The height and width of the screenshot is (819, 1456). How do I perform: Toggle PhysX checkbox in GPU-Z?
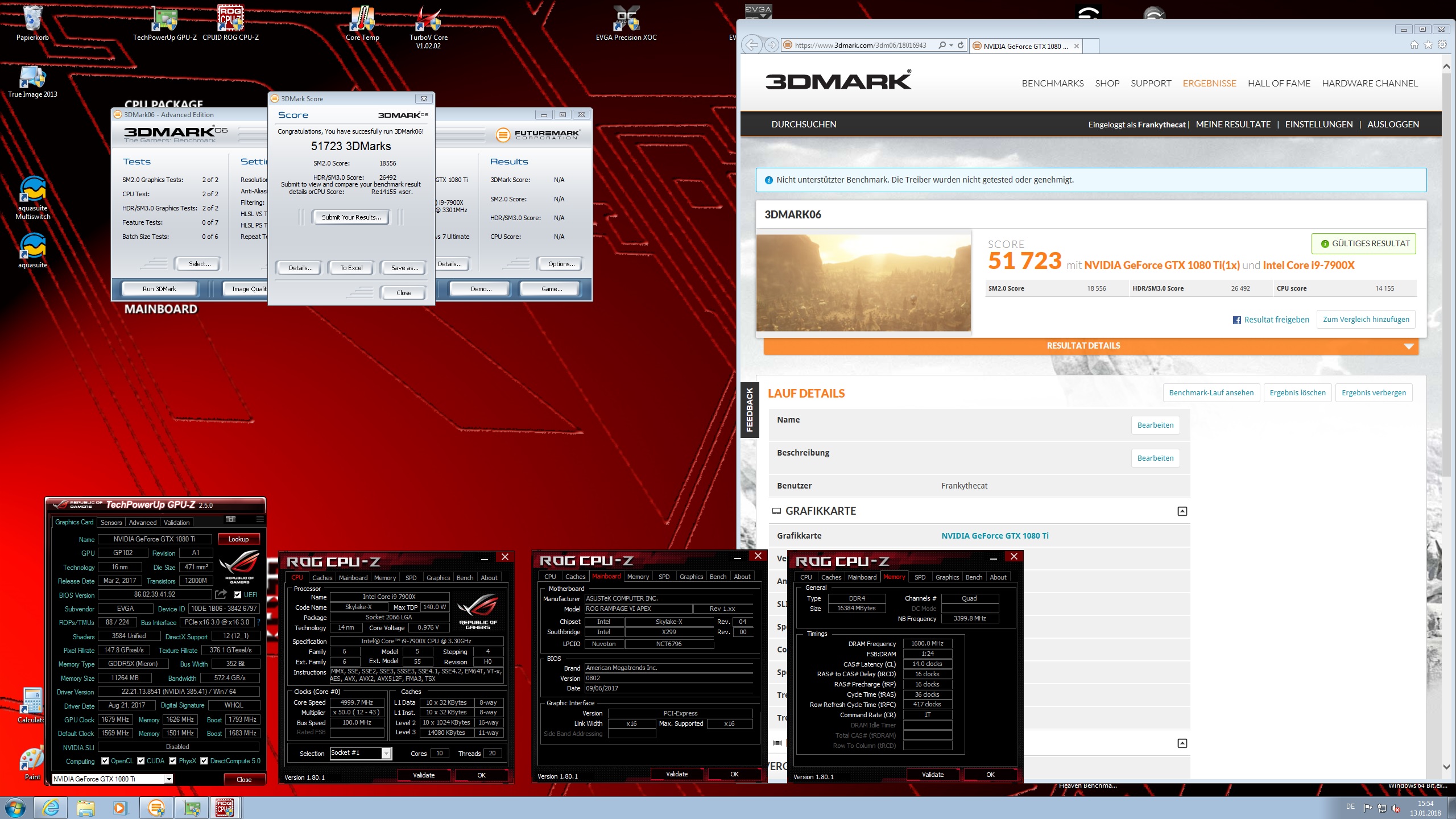coord(172,761)
